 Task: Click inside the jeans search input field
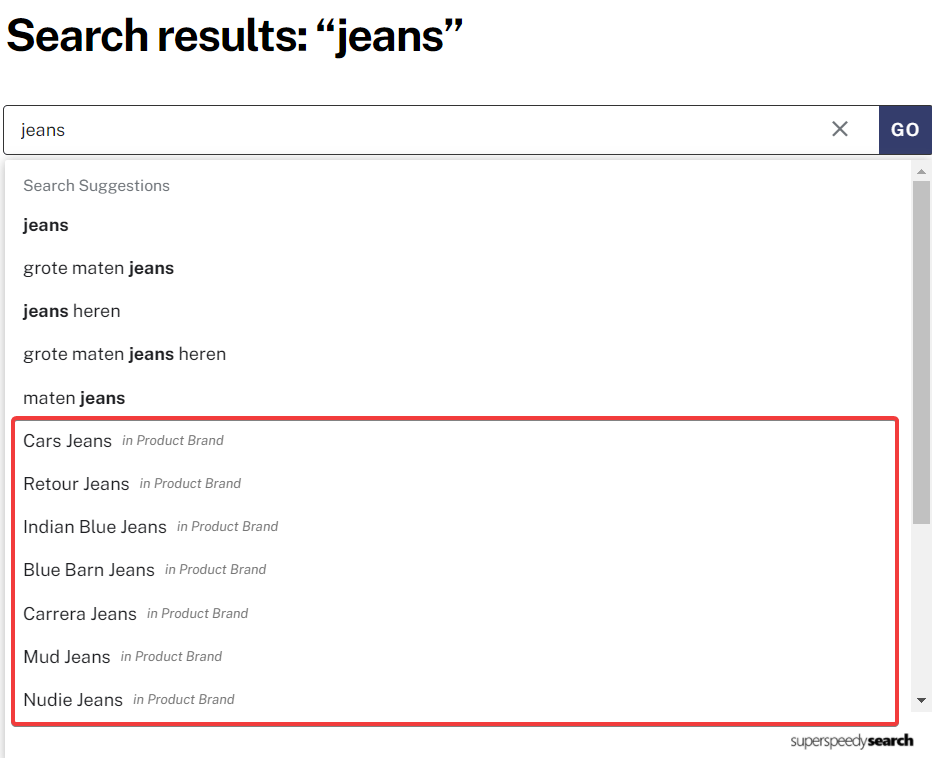point(416,130)
